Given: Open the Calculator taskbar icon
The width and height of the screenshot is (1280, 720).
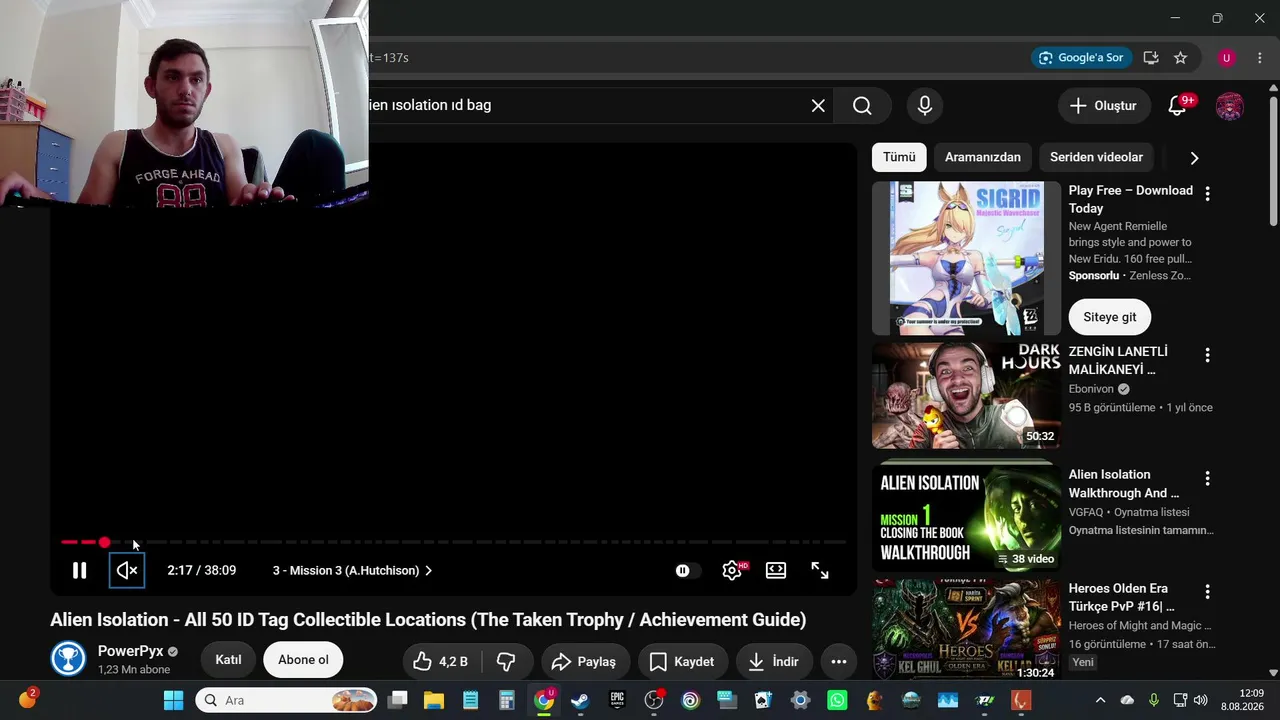Looking at the screenshot, I should click(507, 700).
